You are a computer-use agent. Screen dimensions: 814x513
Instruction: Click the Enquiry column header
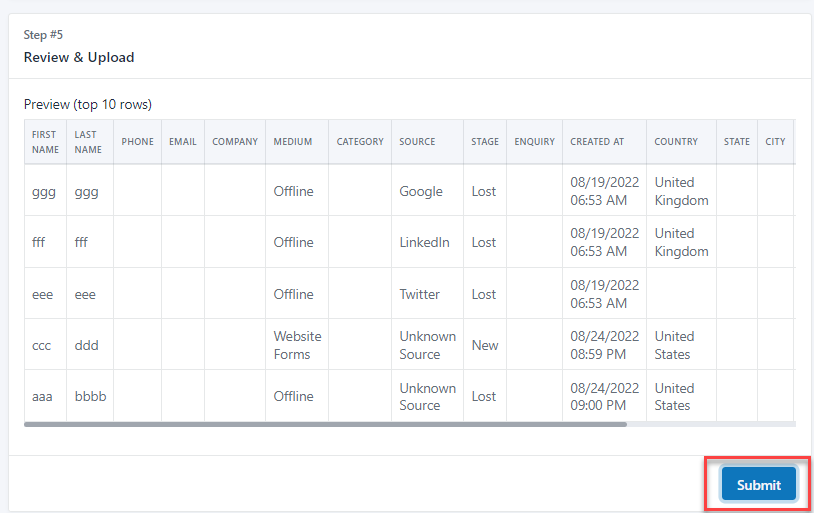534,142
